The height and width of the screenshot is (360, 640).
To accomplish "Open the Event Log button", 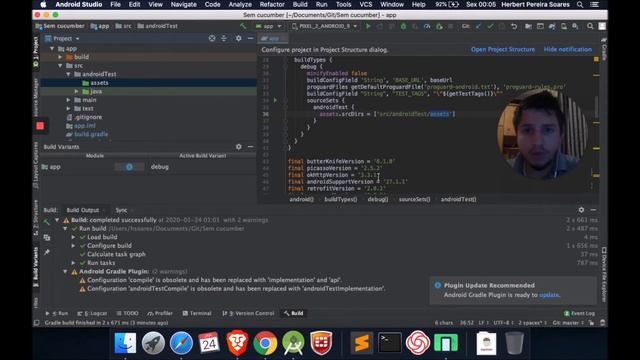I will (x=580, y=313).
